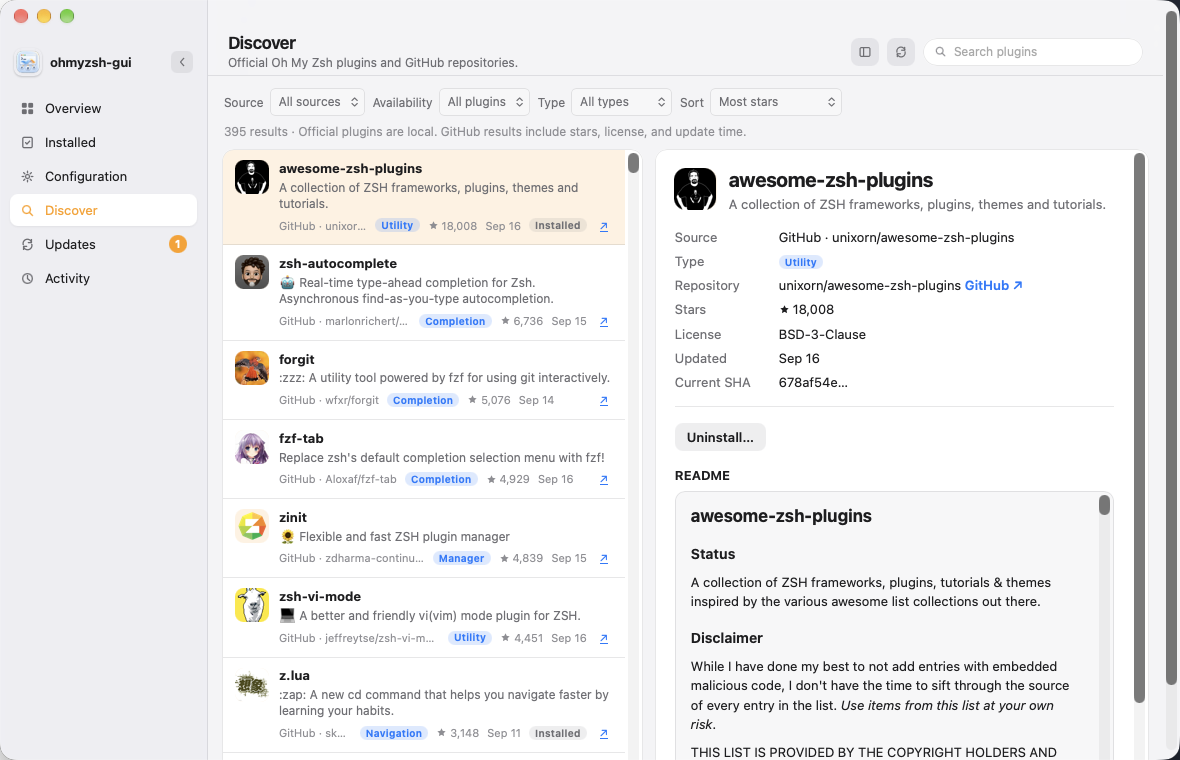Click the fzf-tab anime avatar
Viewport: 1180px width, 760px height.
(x=251, y=447)
